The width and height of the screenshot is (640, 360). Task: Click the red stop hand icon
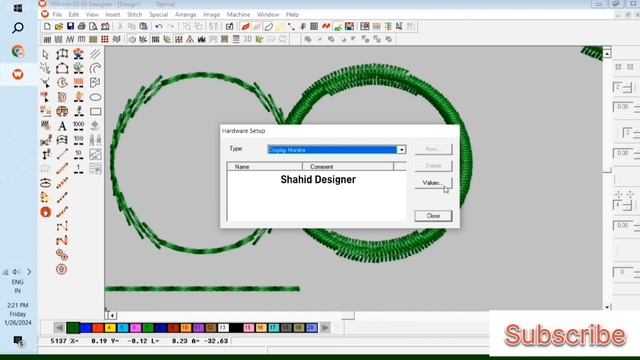click(46, 212)
